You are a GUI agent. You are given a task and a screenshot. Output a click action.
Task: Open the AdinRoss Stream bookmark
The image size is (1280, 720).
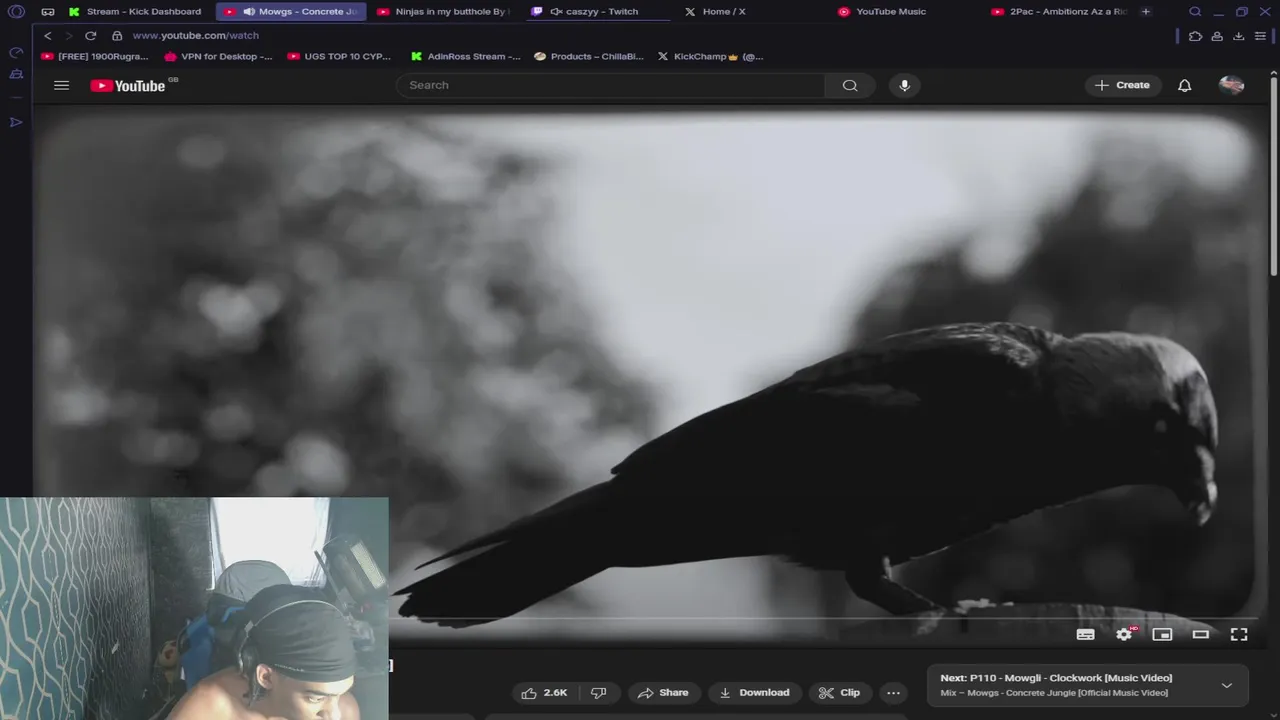point(465,57)
